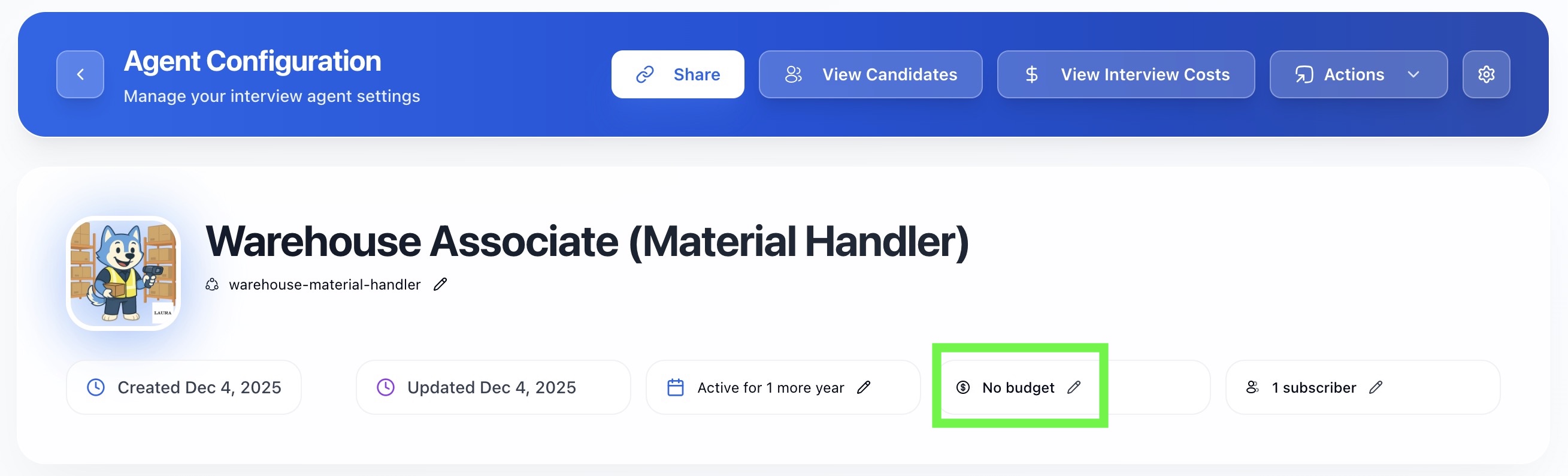The image size is (1568, 476).
Task: Open the settings gear icon
Action: pos(1486,74)
